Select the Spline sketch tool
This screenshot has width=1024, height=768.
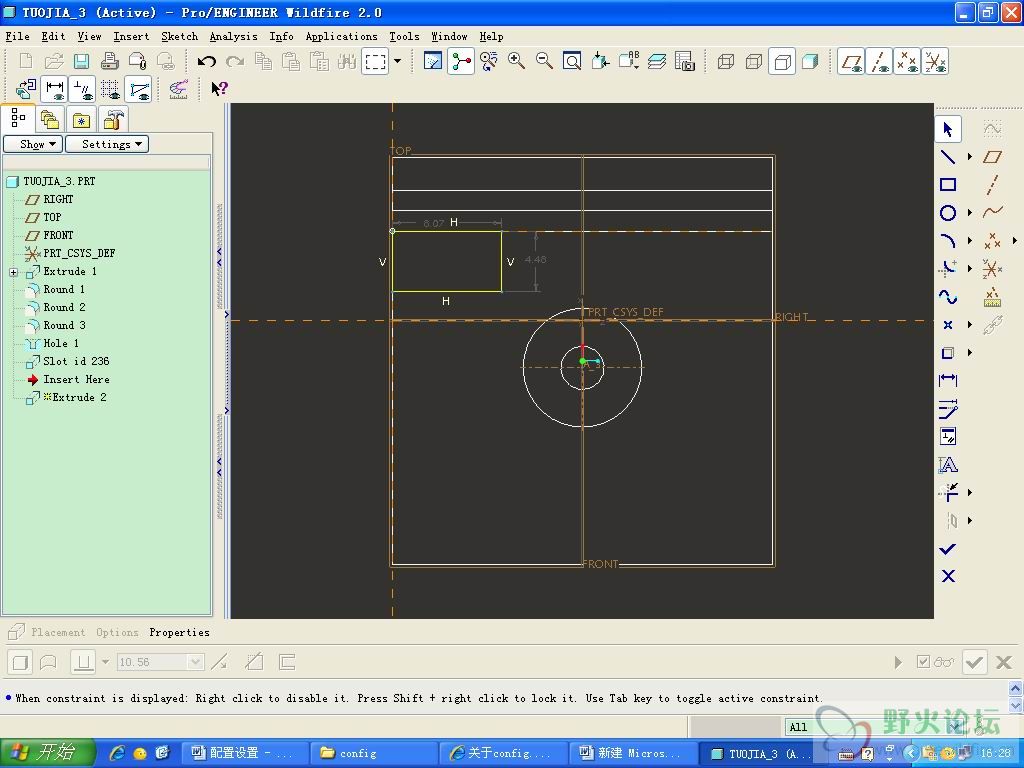(x=948, y=296)
